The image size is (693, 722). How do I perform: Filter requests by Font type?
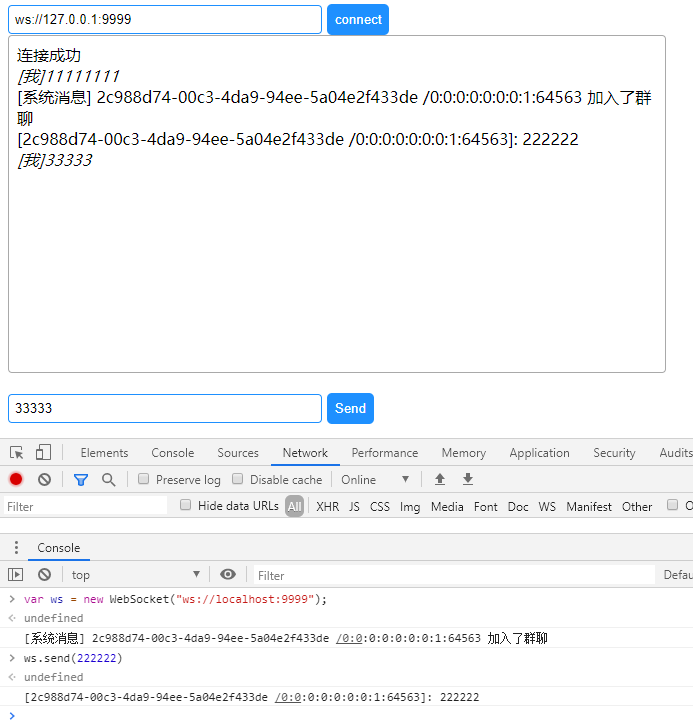(x=486, y=507)
